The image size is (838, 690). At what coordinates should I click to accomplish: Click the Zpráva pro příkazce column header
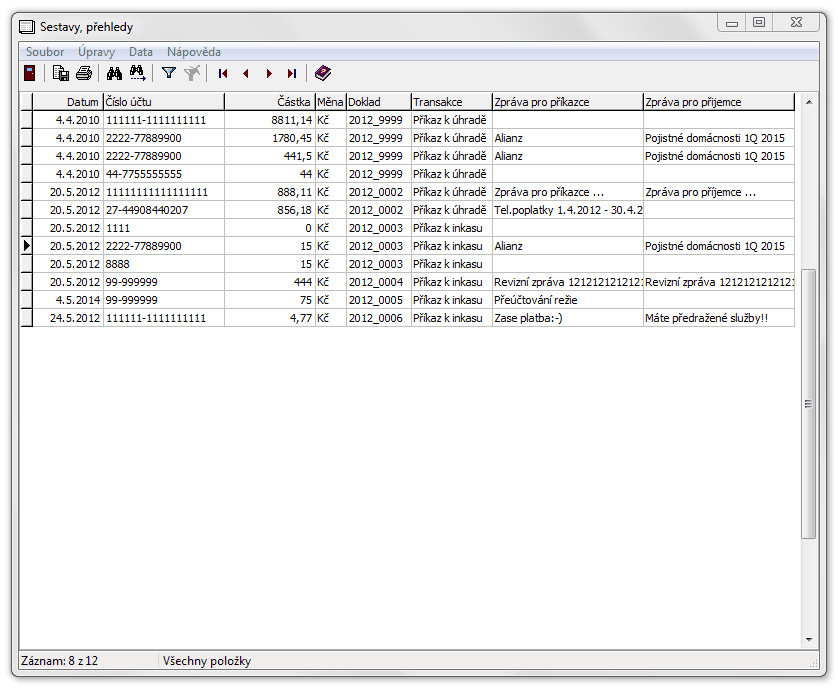tap(568, 102)
